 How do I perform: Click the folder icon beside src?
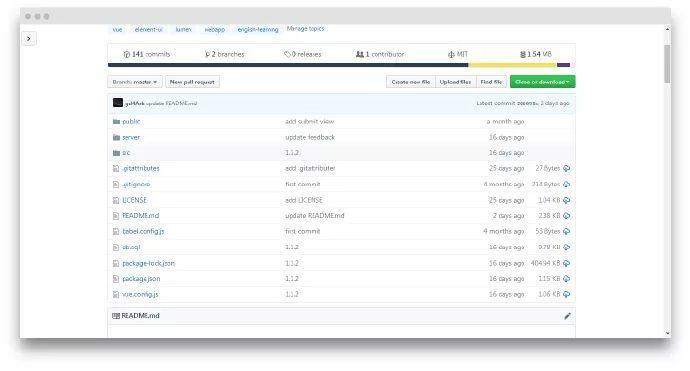click(116, 153)
